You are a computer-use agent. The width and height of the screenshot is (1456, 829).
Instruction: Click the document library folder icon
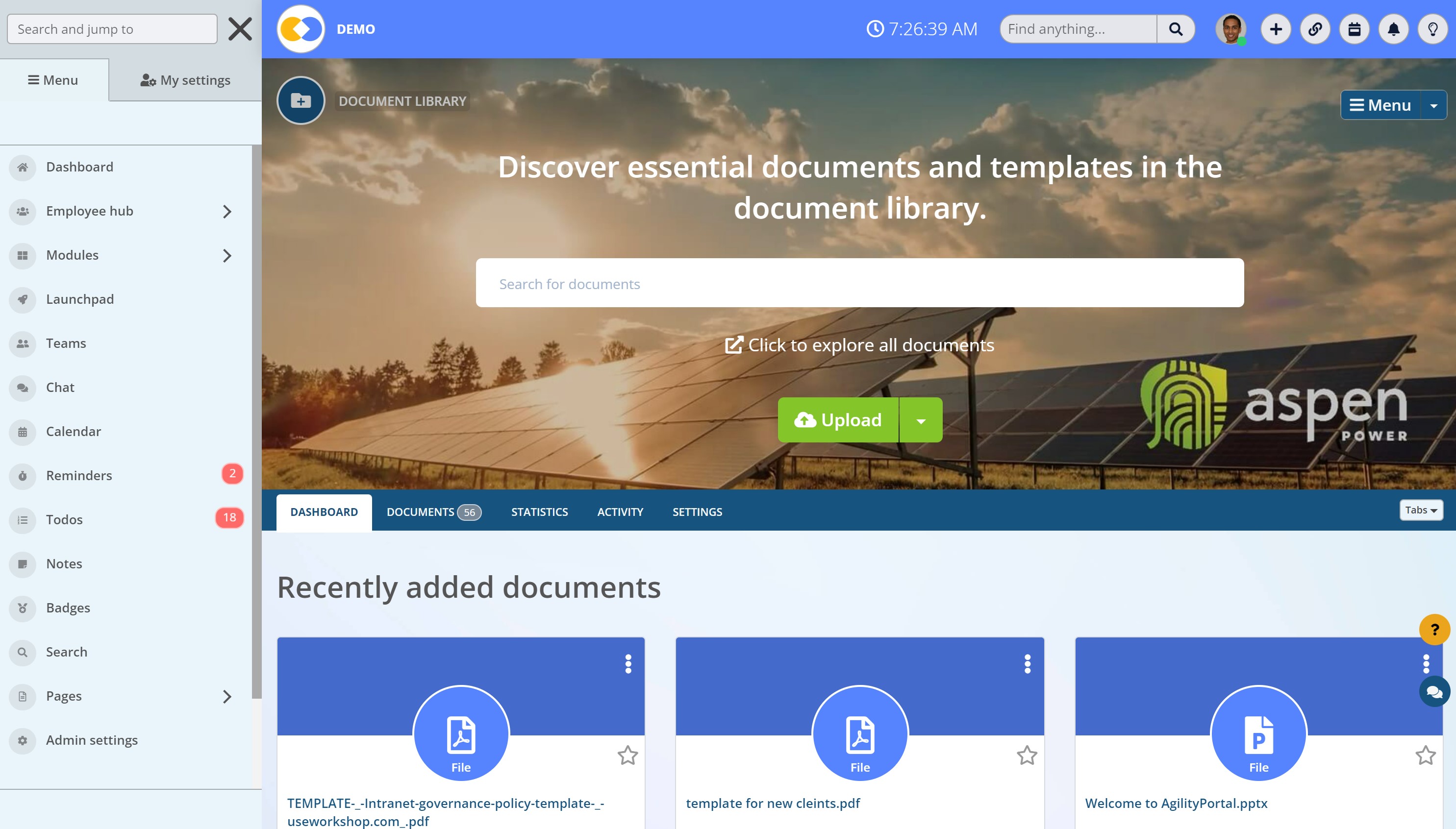tap(301, 101)
